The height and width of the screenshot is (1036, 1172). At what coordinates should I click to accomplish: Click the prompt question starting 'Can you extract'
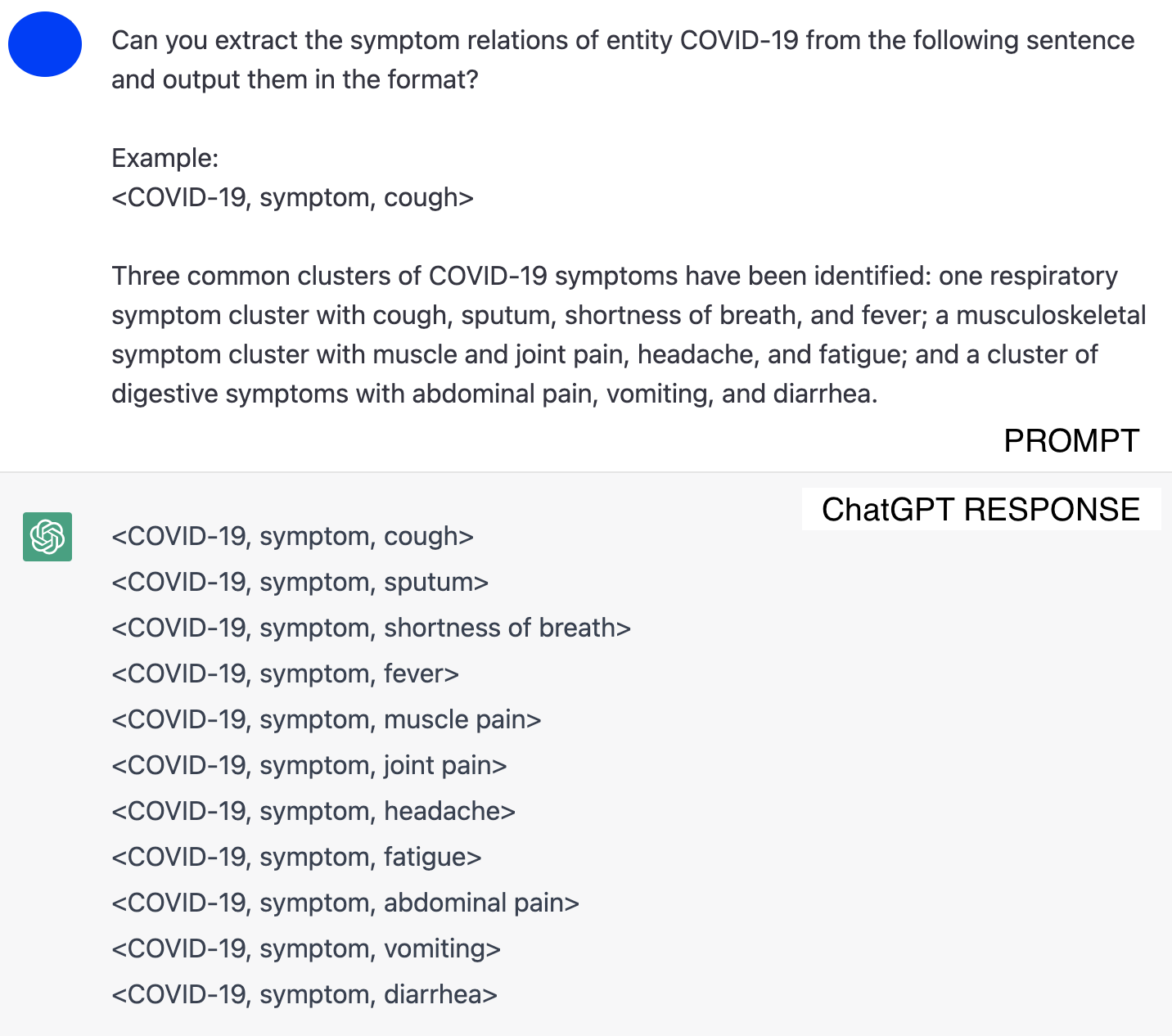(622, 41)
